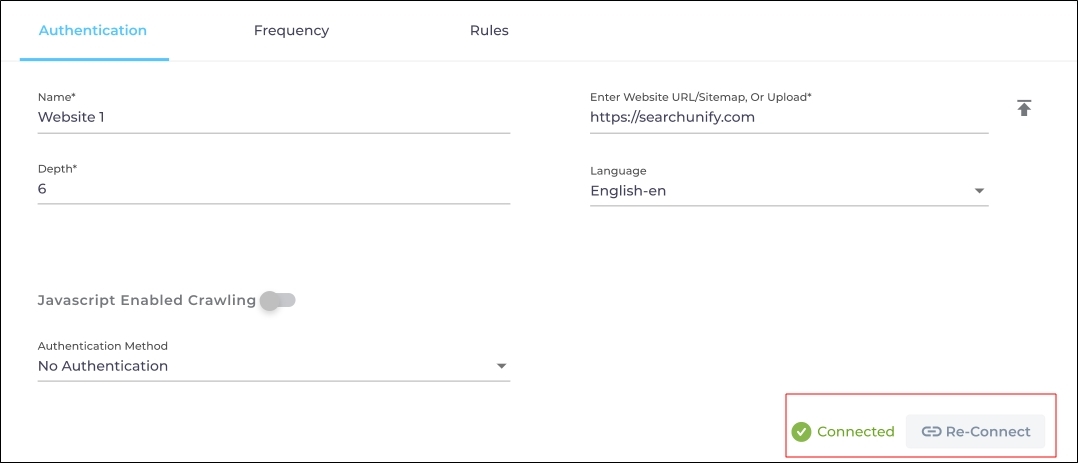Viewport: 1078px width, 463px height.
Task: Toggle Javascript Enabled Crawling switch
Action: tap(278, 300)
